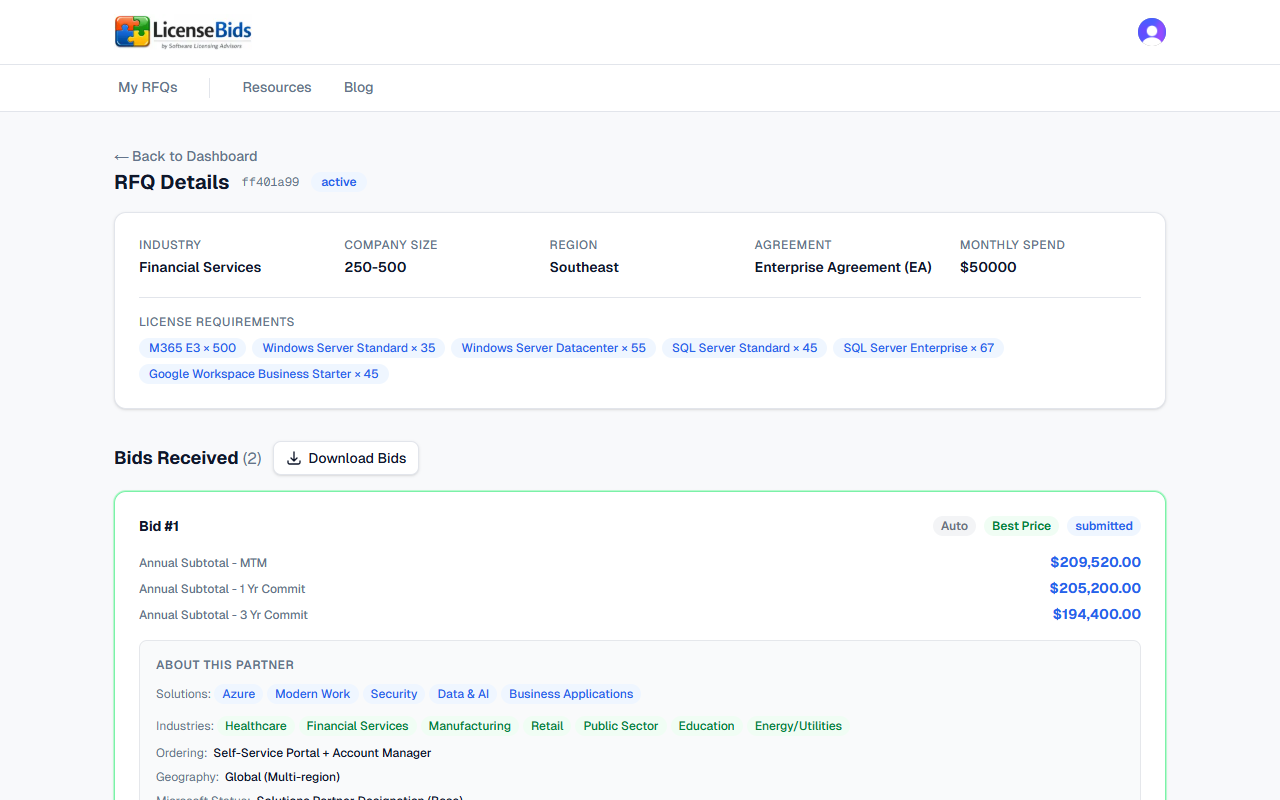
Task: Select the Industry value above License Requirements
Action: [200, 267]
